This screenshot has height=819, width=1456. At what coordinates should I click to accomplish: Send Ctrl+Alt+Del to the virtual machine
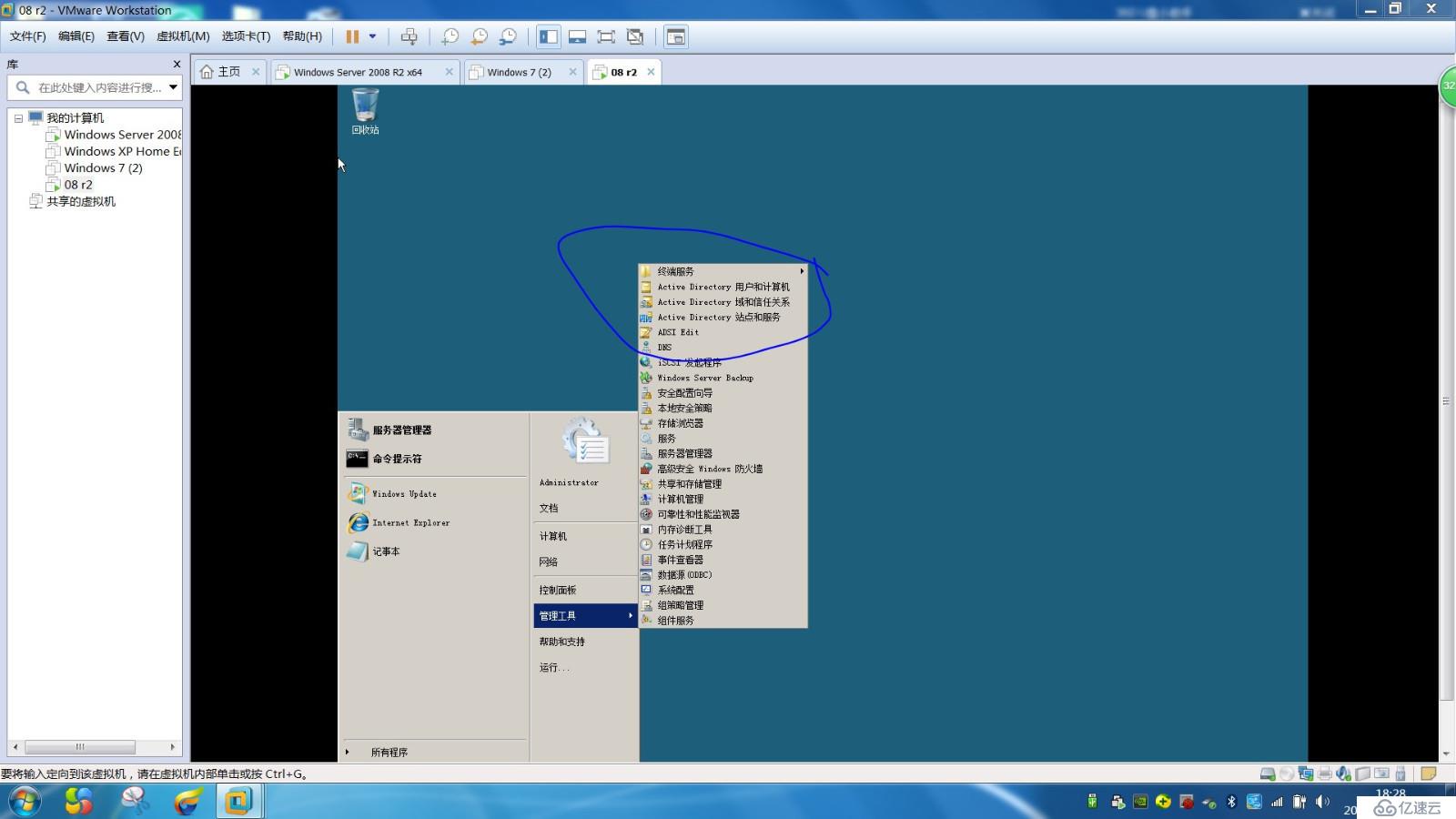click(x=409, y=36)
